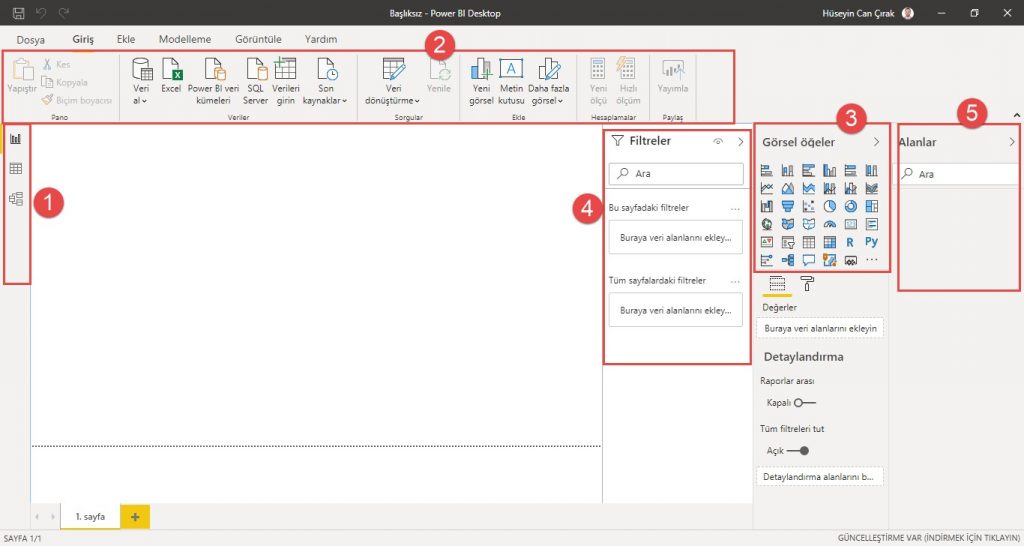Select the slicer visual
Image resolution: width=1024 pixels, height=546 pixels.
pos(788,242)
